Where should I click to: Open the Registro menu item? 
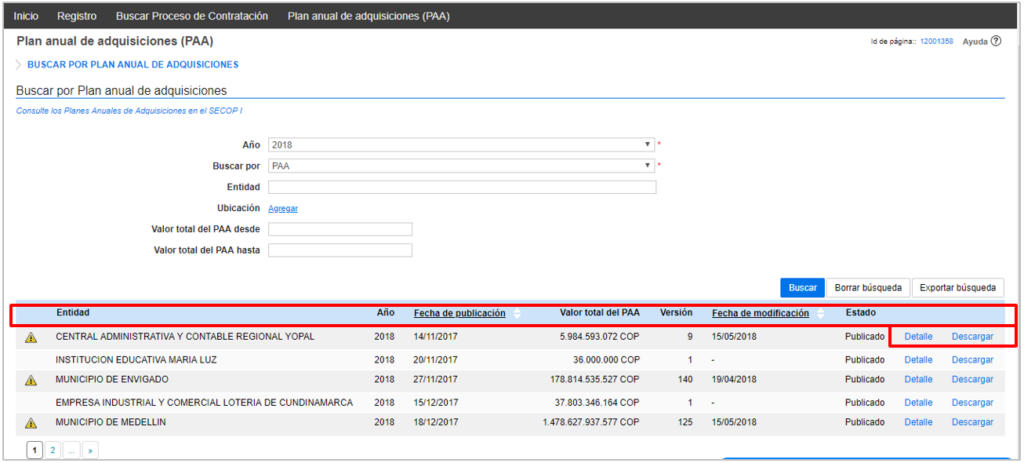77,16
